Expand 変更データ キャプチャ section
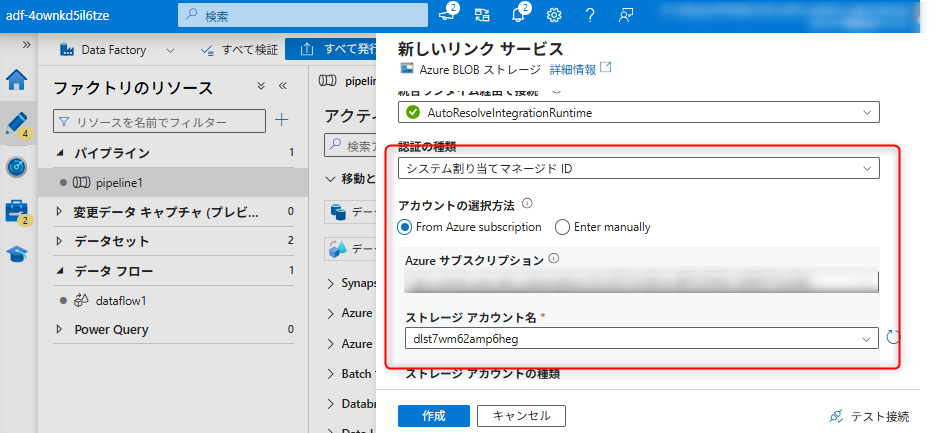This screenshot has height=433, width=935. tap(58, 211)
